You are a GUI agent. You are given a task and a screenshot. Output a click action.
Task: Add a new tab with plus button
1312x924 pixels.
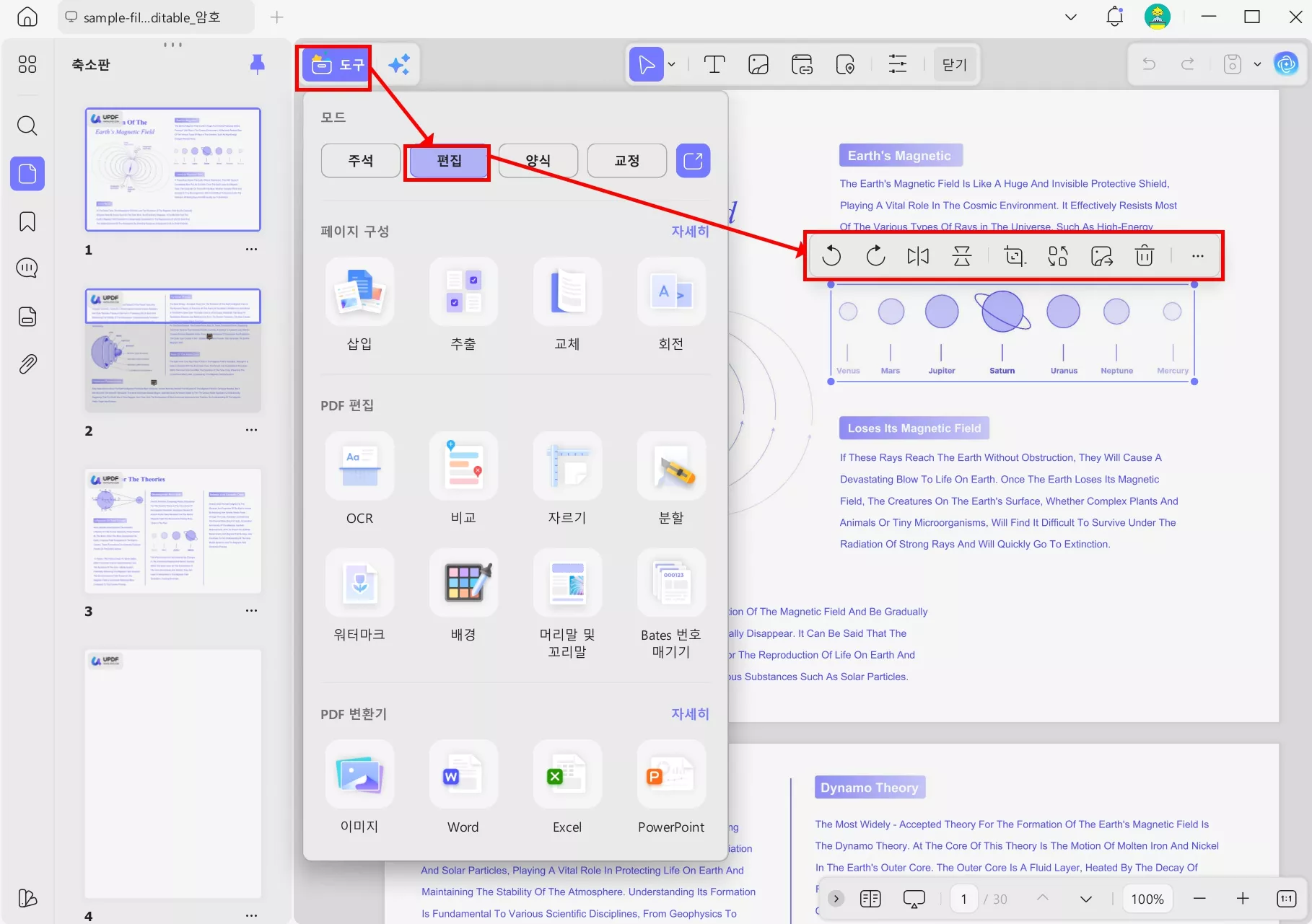pos(276,17)
